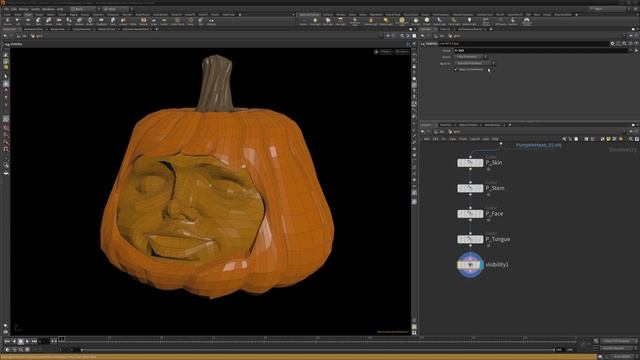Open the File menu
The width and height of the screenshot is (640, 360).
coord(6,9)
